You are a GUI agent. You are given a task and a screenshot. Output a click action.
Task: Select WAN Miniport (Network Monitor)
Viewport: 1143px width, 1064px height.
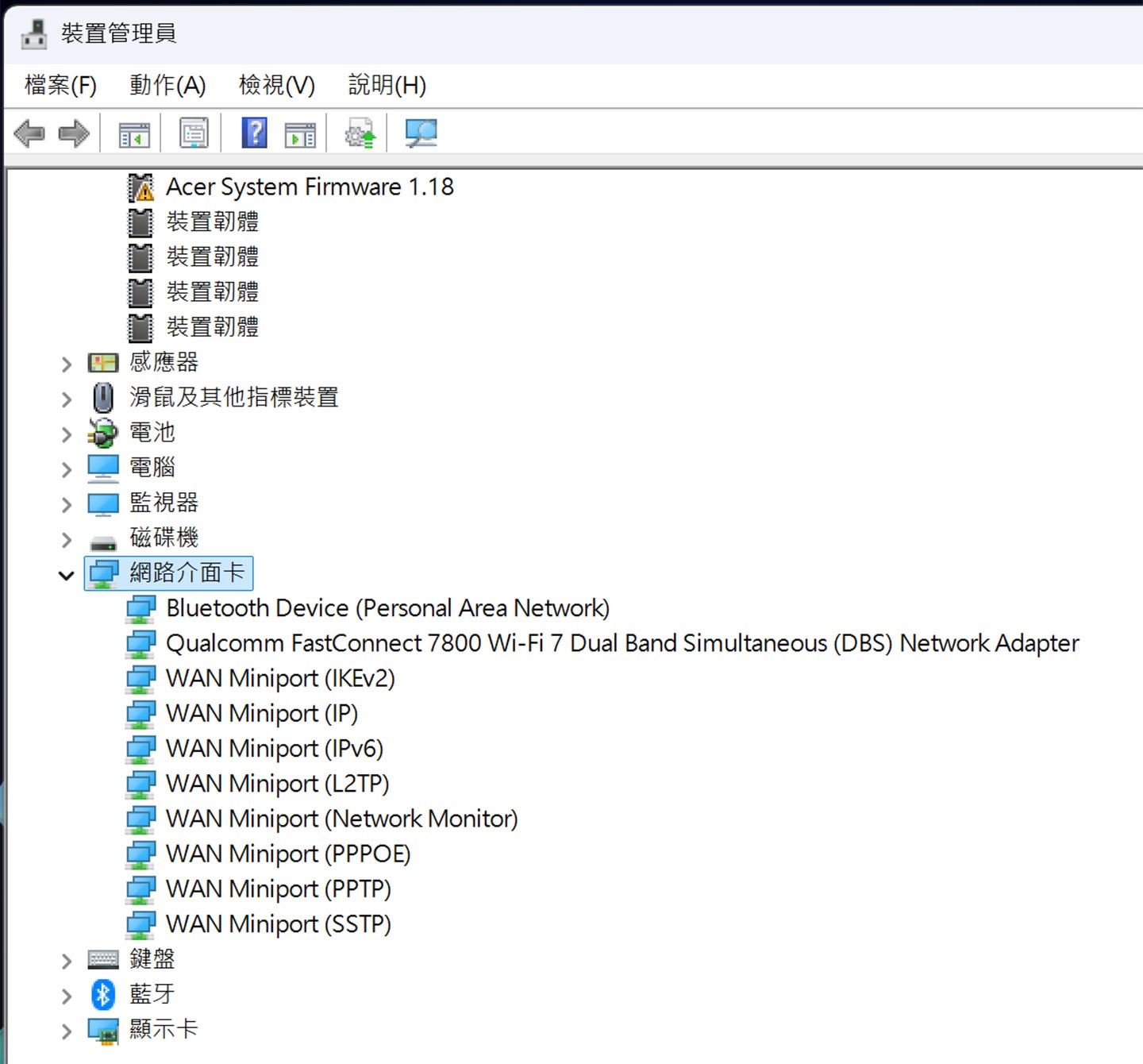pyautogui.click(x=342, y=819)
